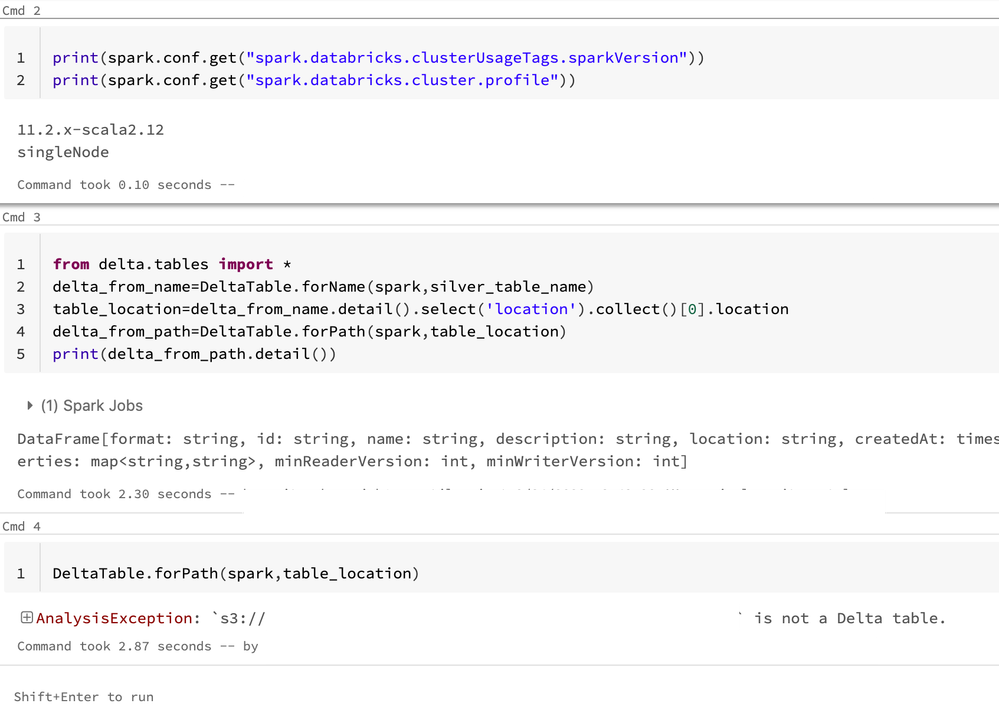The width and height of the screenshot is (999, 719).
Task: Click the print(delta_from_path.detail()) line
Action: coord(194,354)
